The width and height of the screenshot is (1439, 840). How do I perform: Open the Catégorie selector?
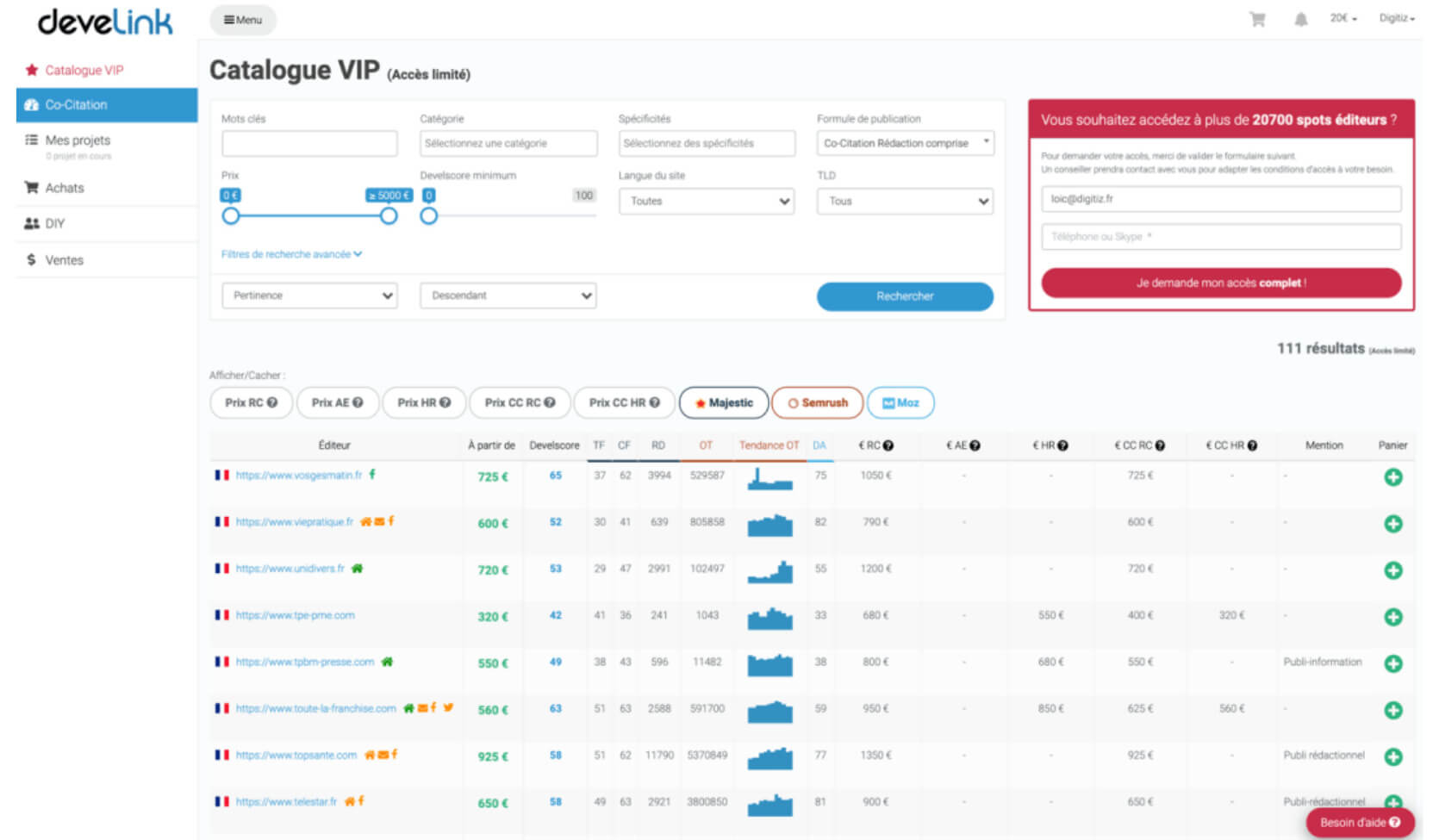[508, 143]
